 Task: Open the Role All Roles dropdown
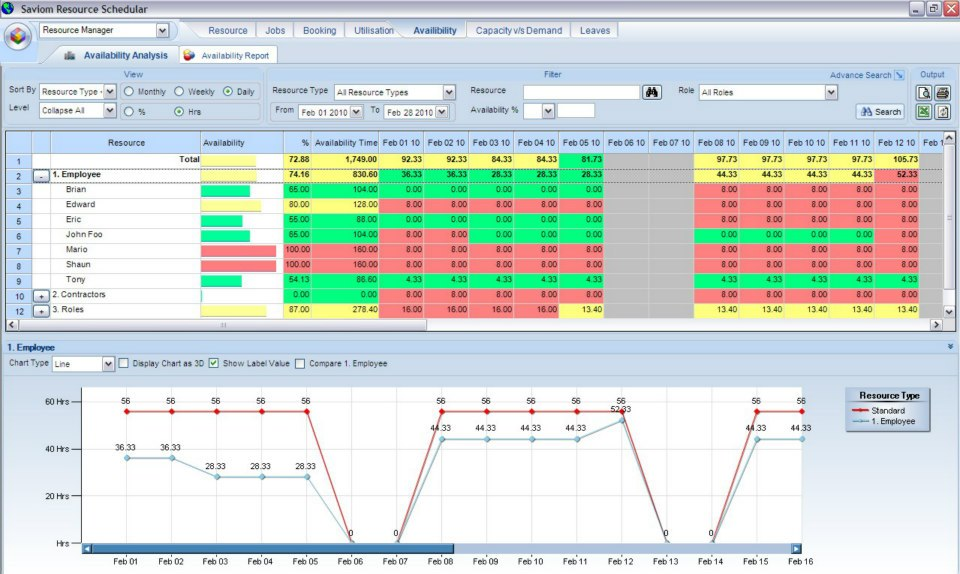tap(831, 92)
